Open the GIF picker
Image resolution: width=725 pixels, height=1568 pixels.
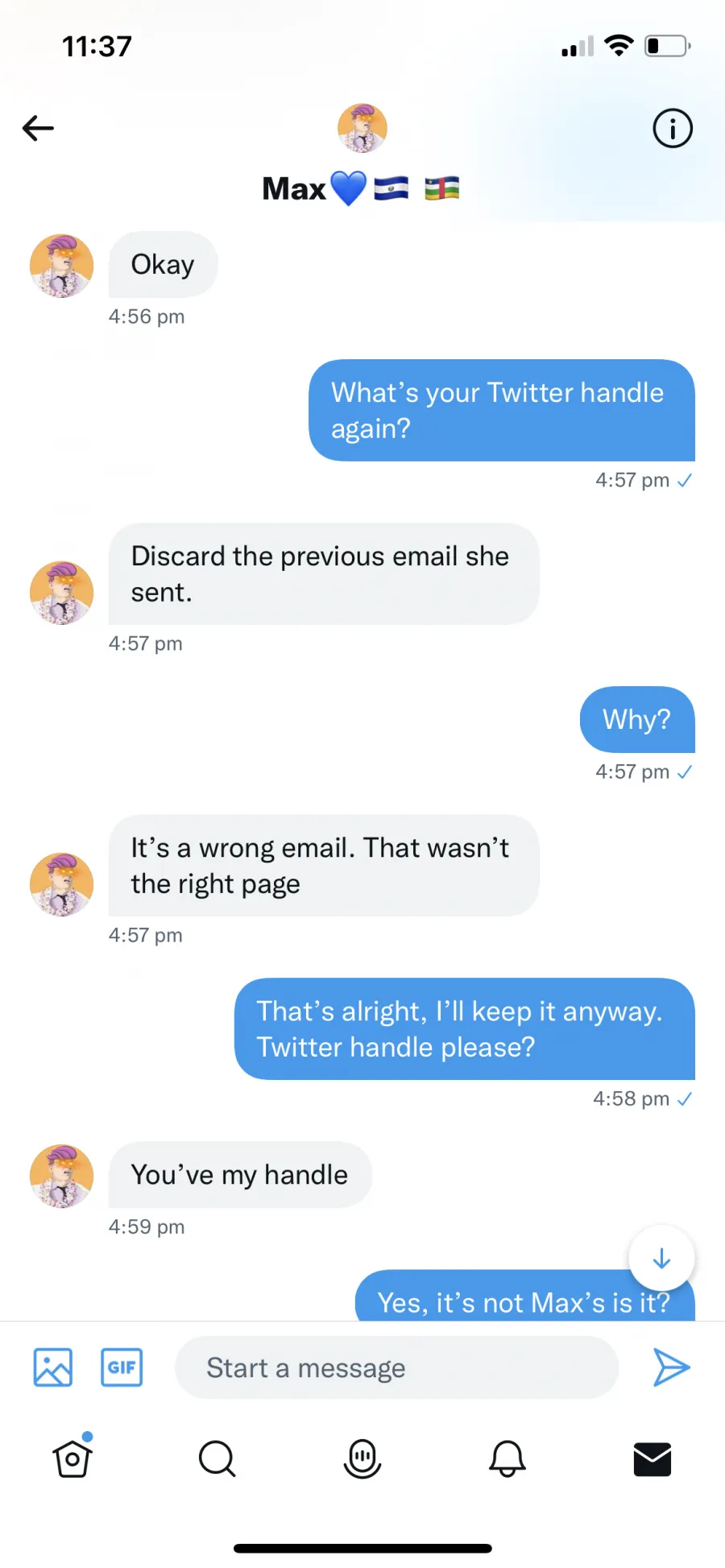point(122,1367)
